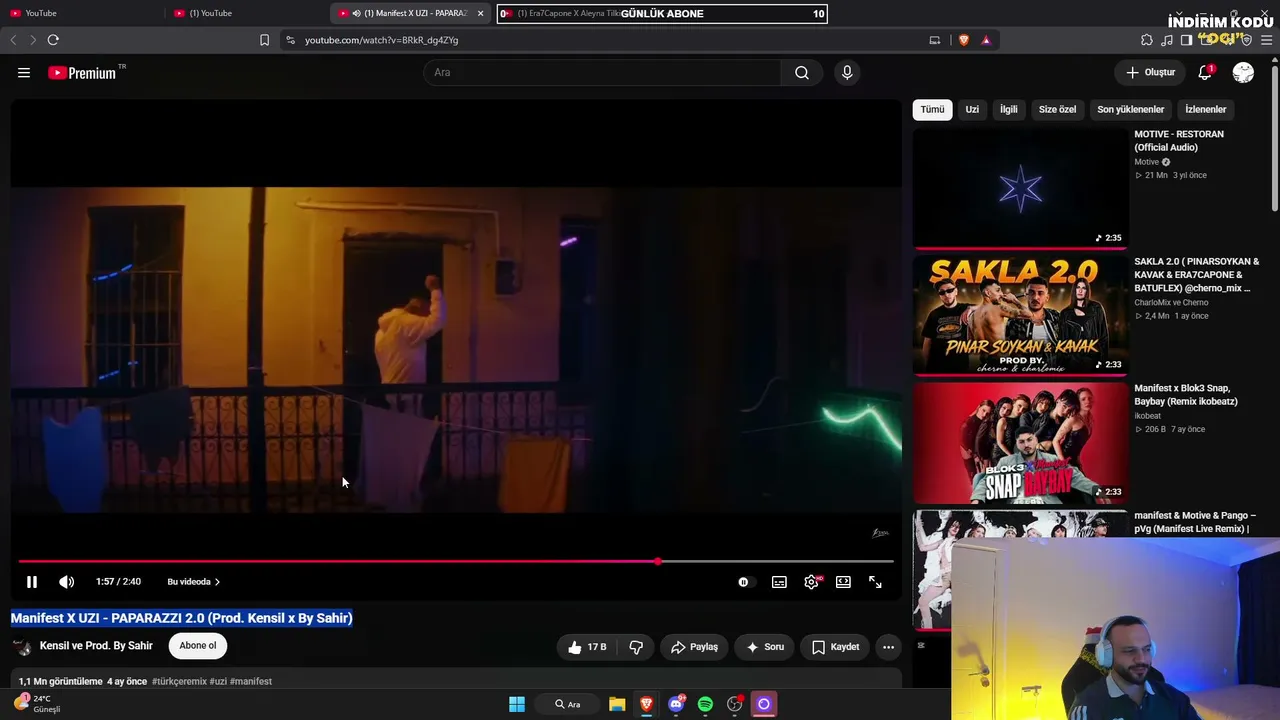1280x720 pixels.
Task: Dislike this video
Action: click(x=636, y=647)
